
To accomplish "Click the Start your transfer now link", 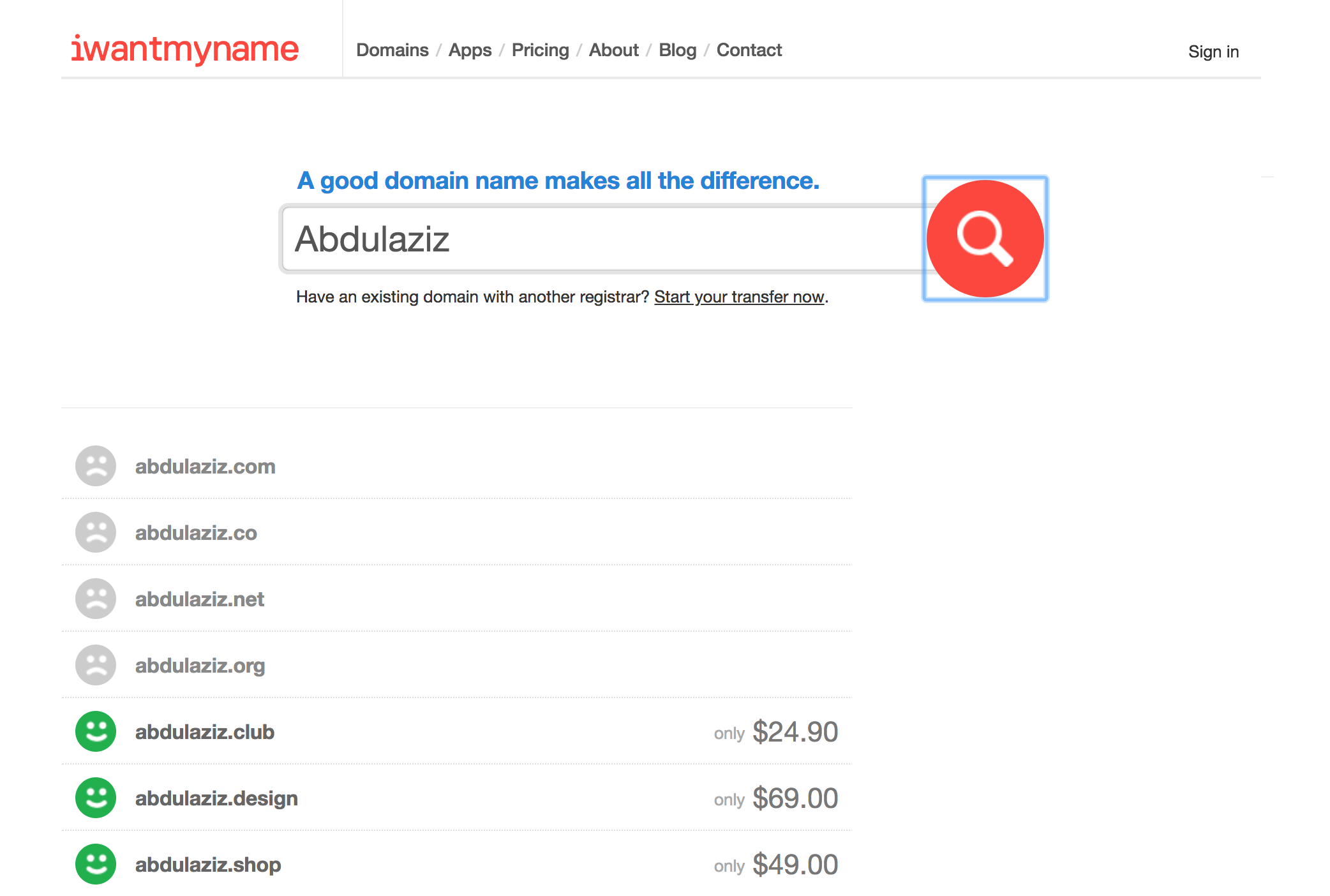I will (739, 297).
